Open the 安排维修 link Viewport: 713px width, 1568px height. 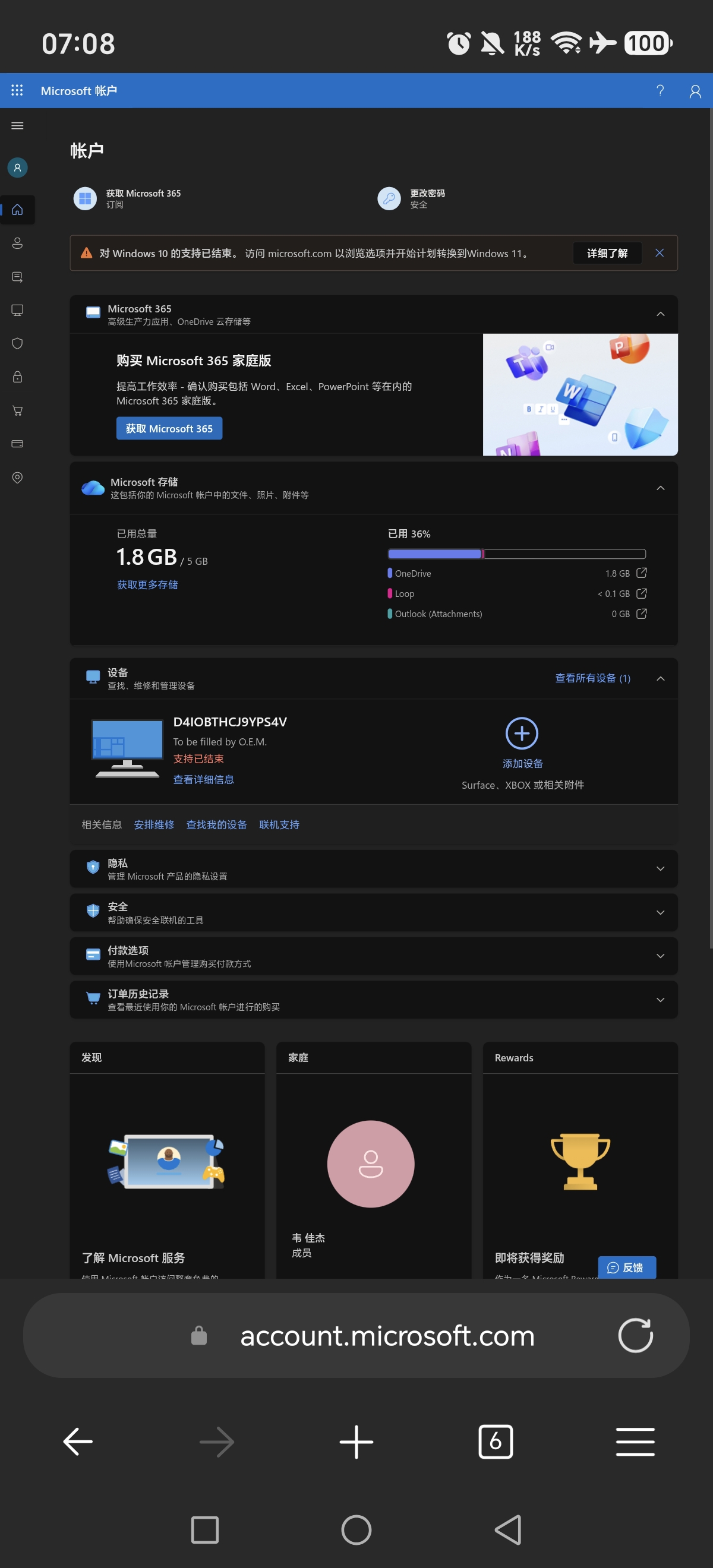pos(154,824)
